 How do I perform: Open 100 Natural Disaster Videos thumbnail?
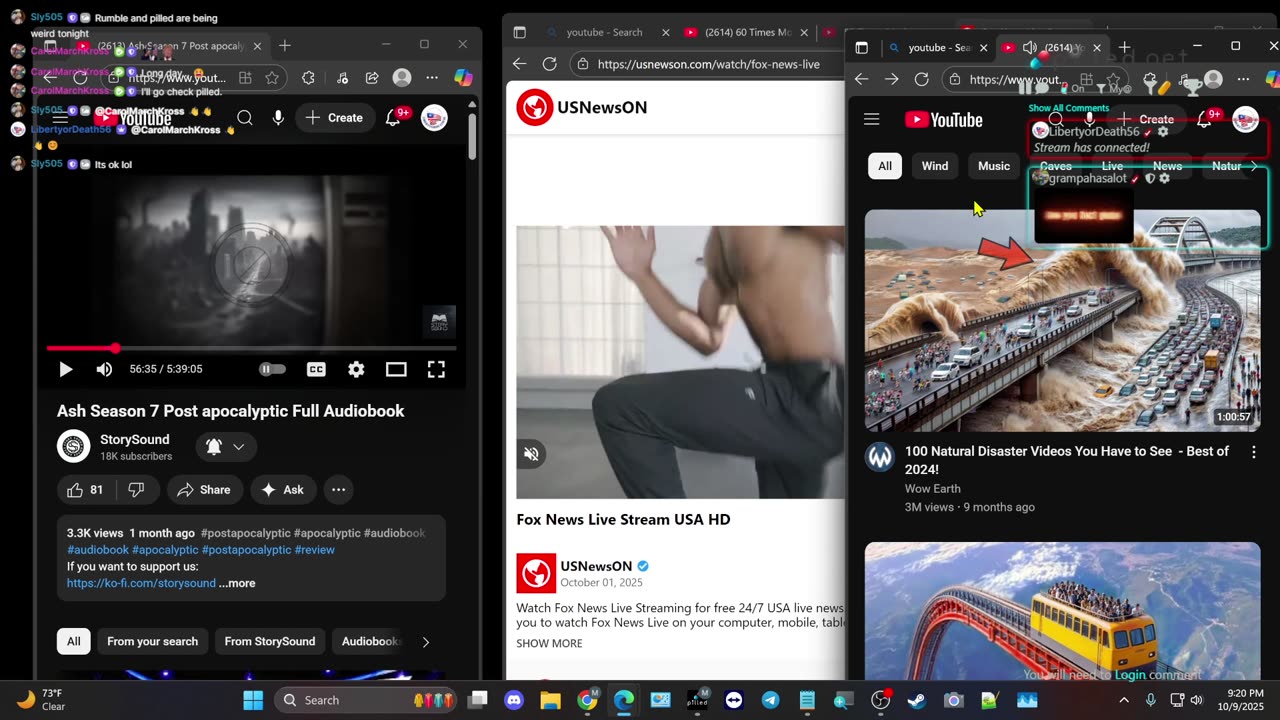(x=1062, y=321)
